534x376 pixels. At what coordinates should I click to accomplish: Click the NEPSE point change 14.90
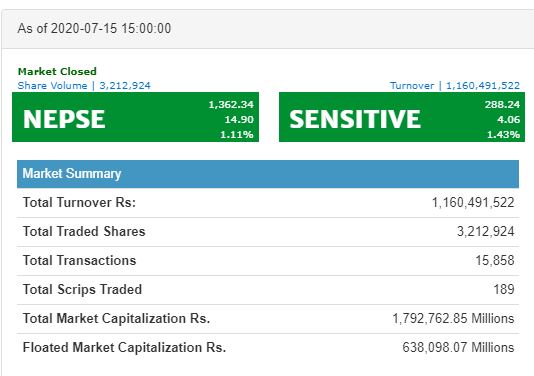(239, 120)
